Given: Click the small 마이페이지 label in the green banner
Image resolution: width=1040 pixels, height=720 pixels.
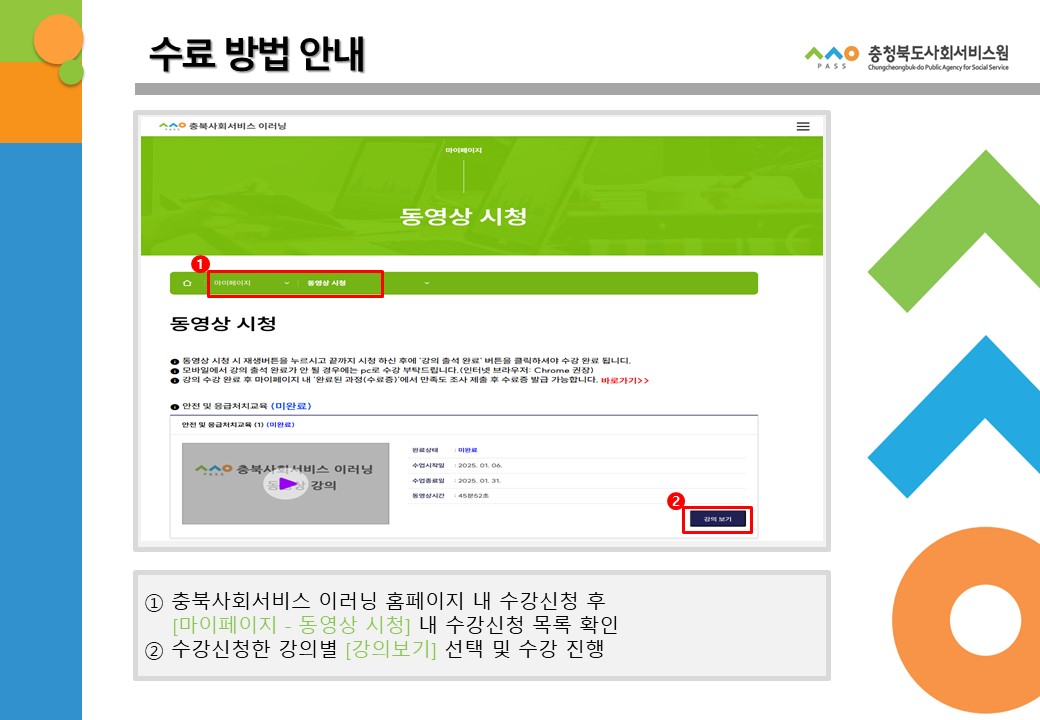Looking at the screenshot, I should point(464,150).
